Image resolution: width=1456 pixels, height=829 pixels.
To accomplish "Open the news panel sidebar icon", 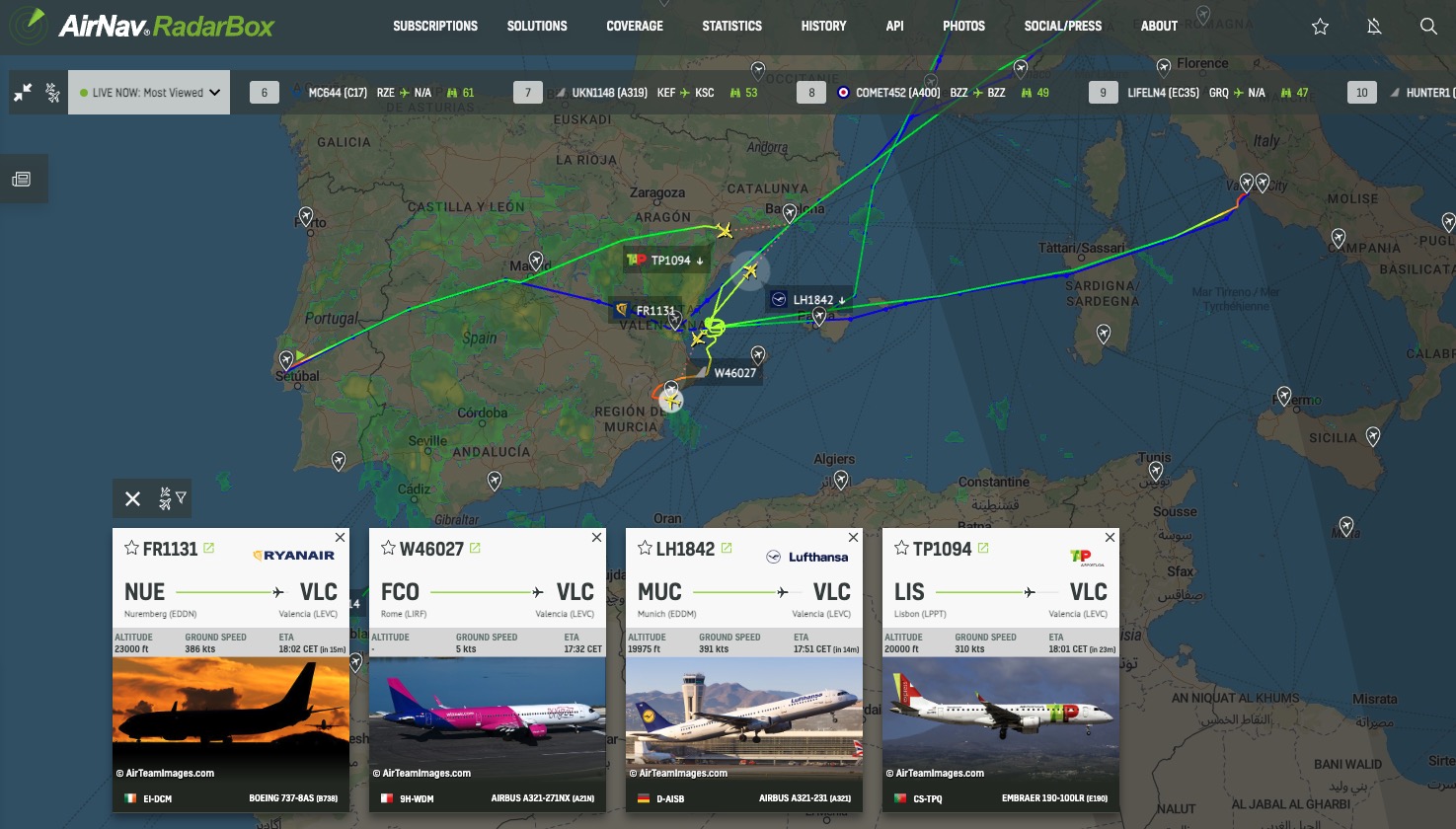I will tap(21, 180).
